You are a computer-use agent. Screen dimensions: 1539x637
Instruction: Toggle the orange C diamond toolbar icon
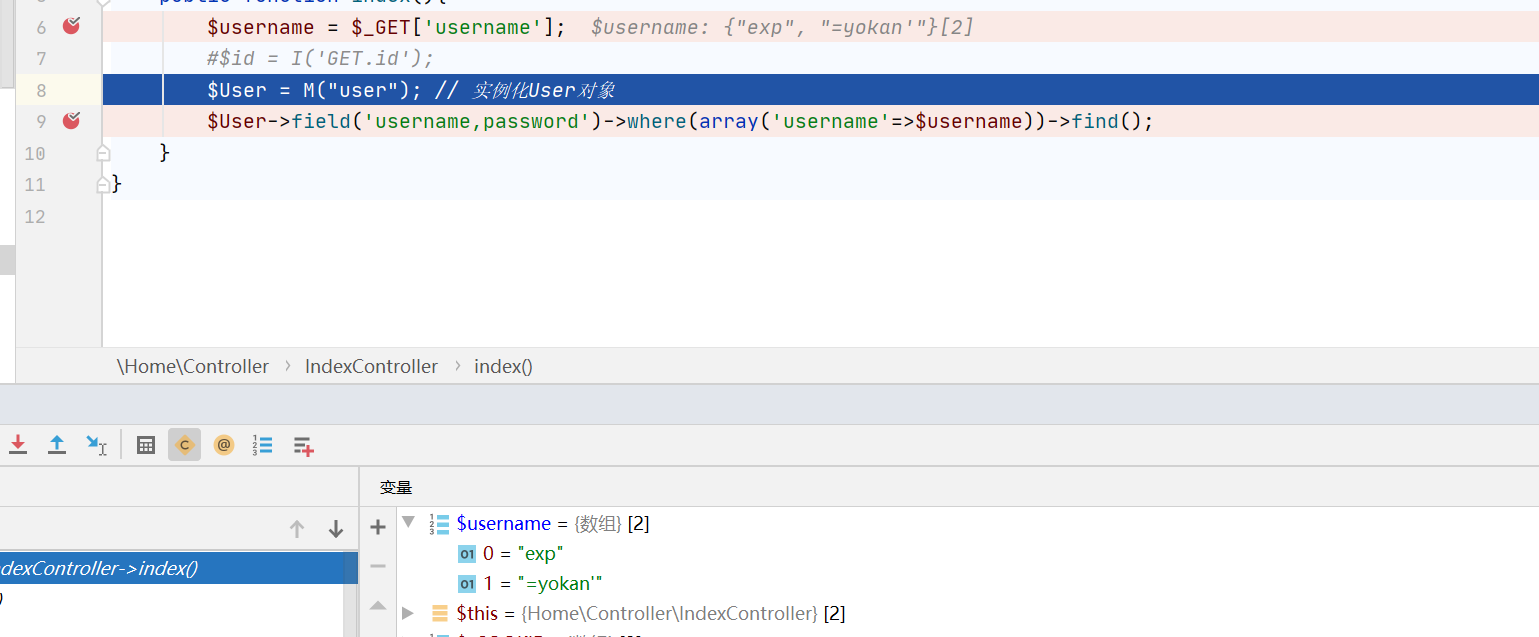point(184,445)
